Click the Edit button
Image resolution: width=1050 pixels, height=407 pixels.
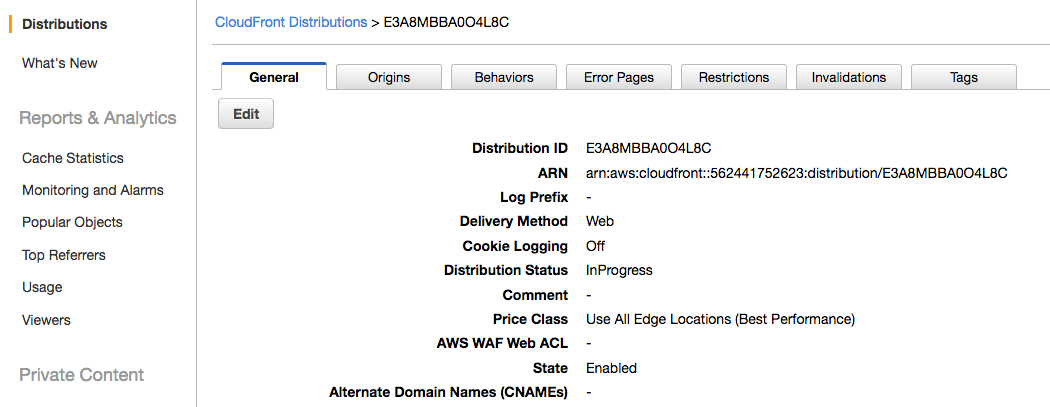tap(246, 114)
